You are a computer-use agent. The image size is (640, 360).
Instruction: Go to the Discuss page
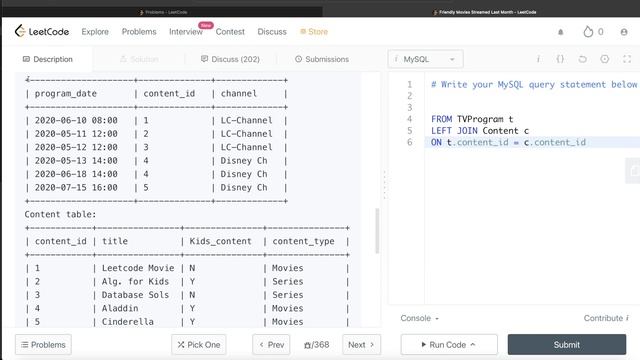click(272, 32)
